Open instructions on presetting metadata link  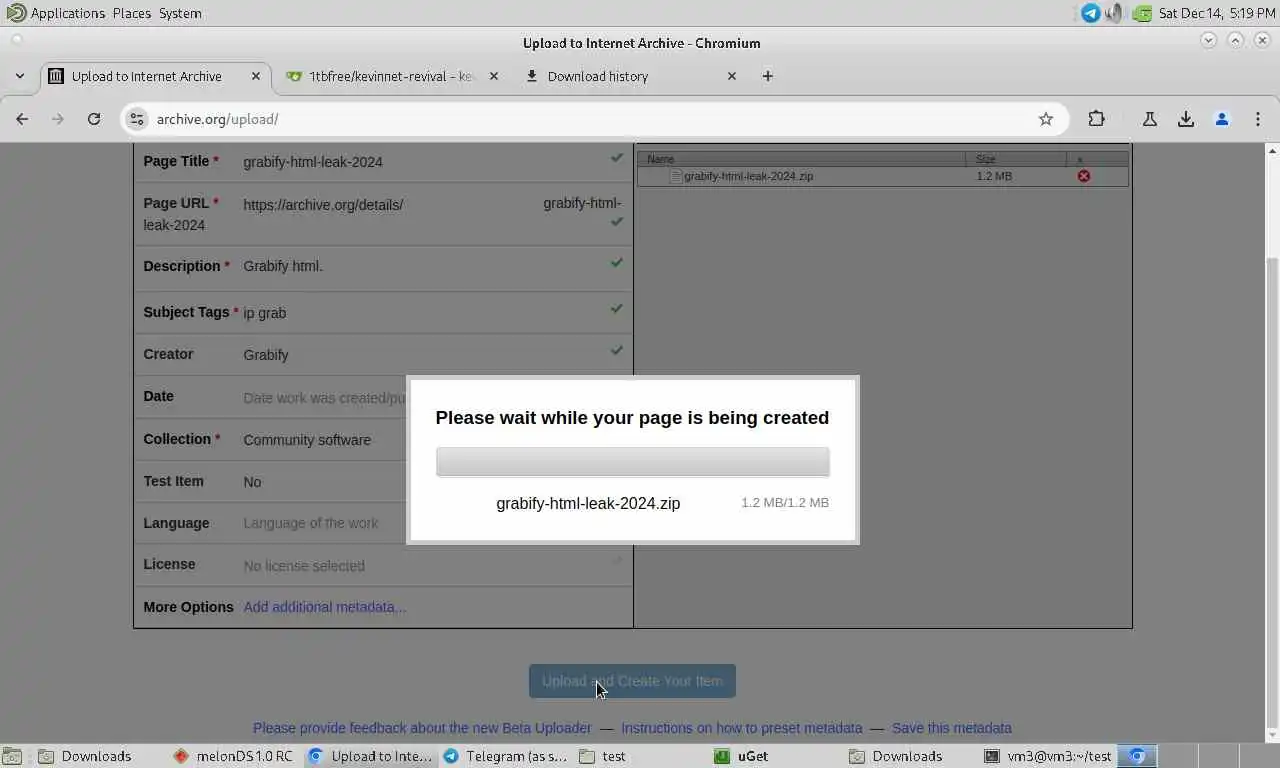click(x=741, y=728)
